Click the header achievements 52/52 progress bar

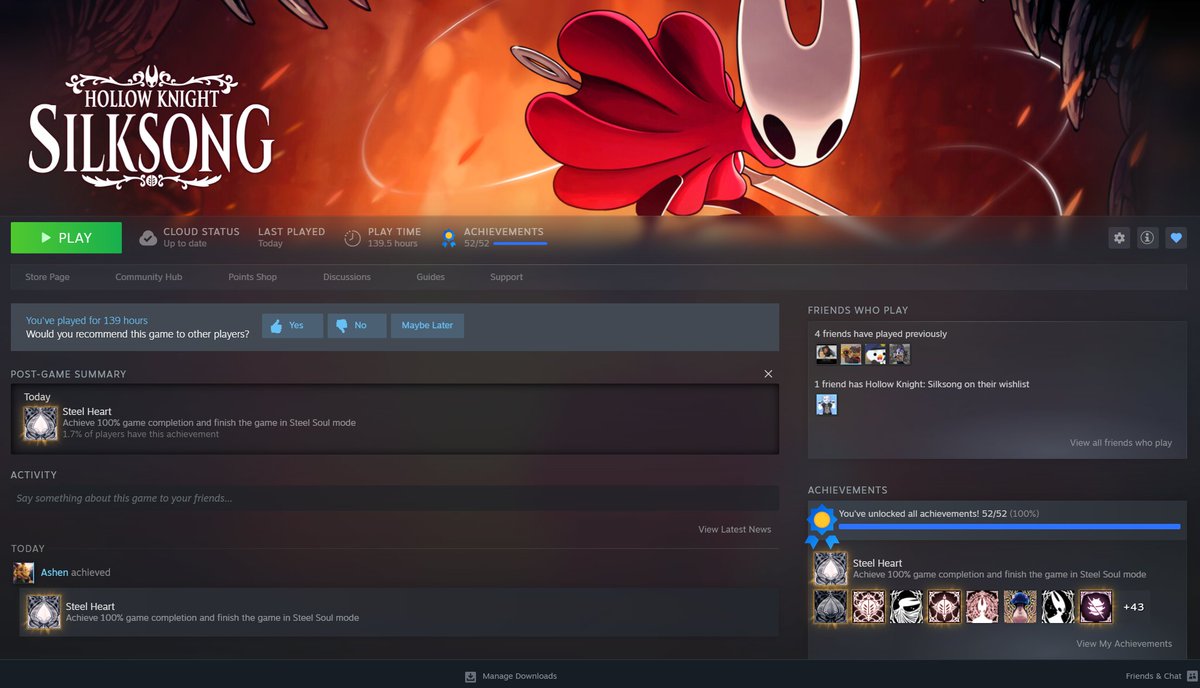[520, 243]
